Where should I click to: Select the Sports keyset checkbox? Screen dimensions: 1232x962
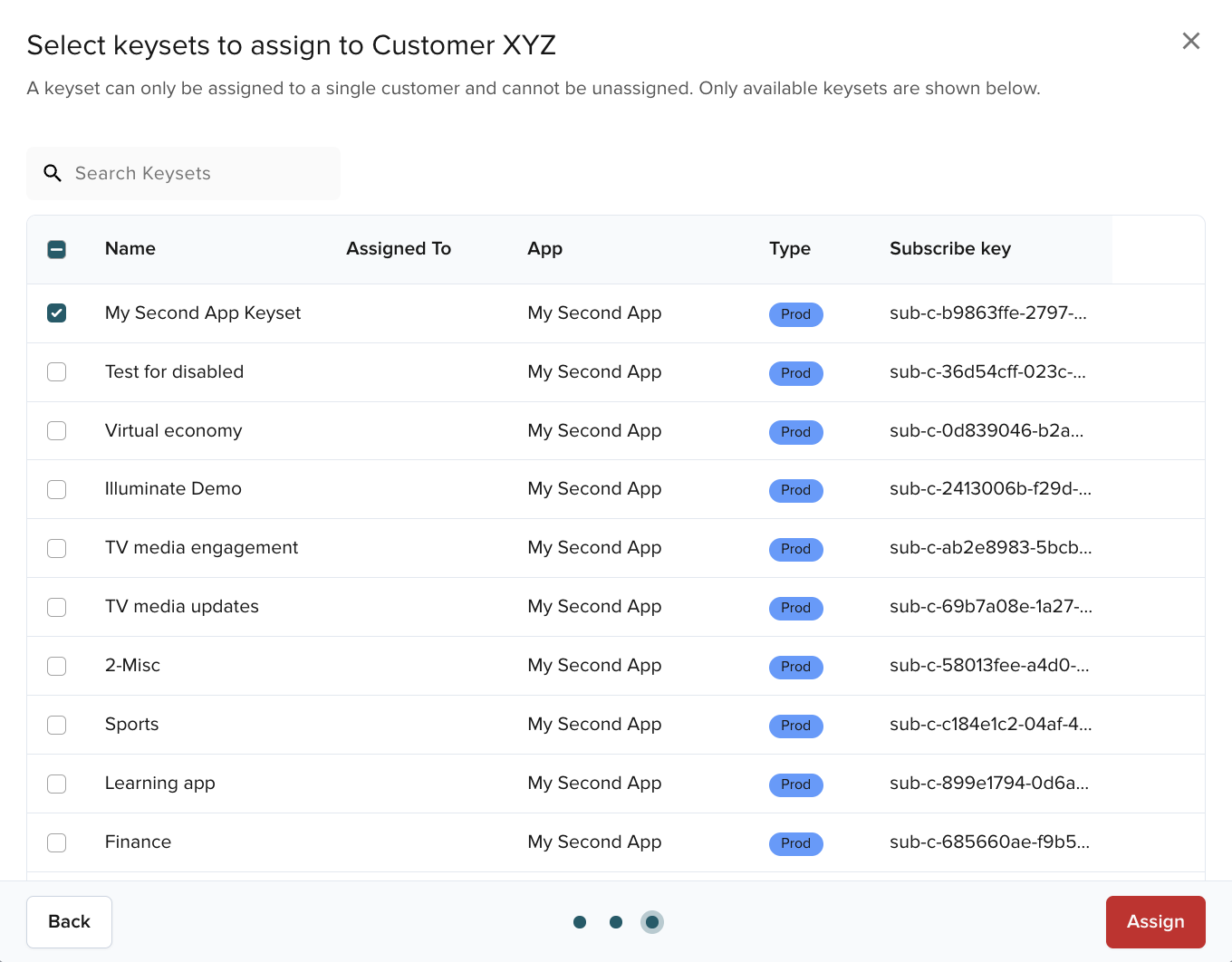pos(57,725)
